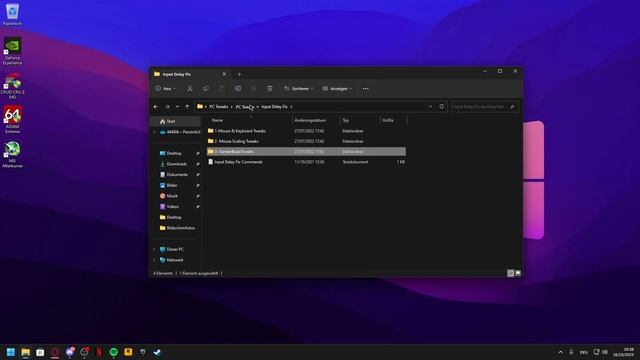This screenshot has width=640, height=360.
Task: Select folder 1- Mouse & Keyboard Tweaks
Action: pos(306,131)
